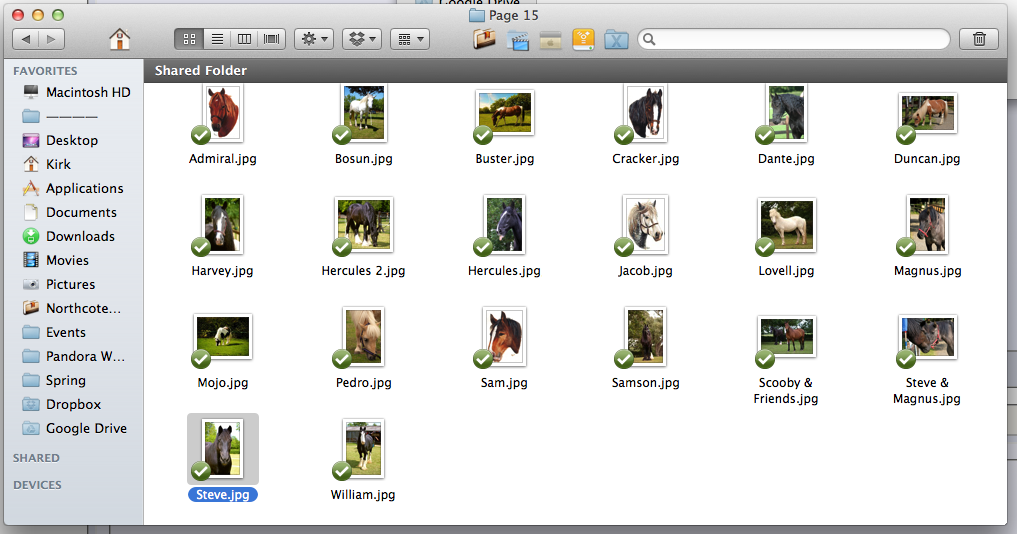Switch to list view
This screenshot has width=1017, height=534.
coord(217,40)
